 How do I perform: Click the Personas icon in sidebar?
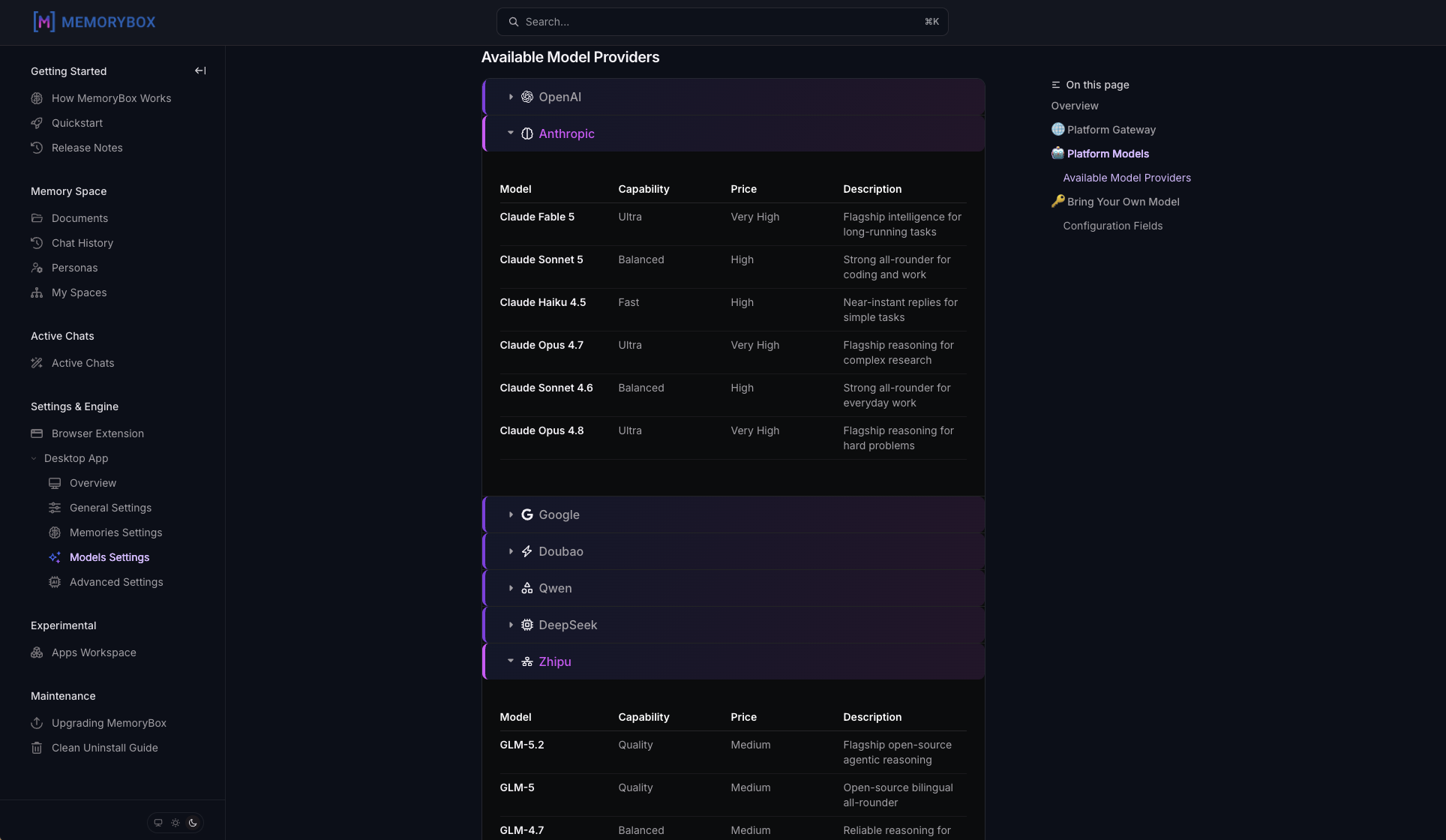click(37, 268)
